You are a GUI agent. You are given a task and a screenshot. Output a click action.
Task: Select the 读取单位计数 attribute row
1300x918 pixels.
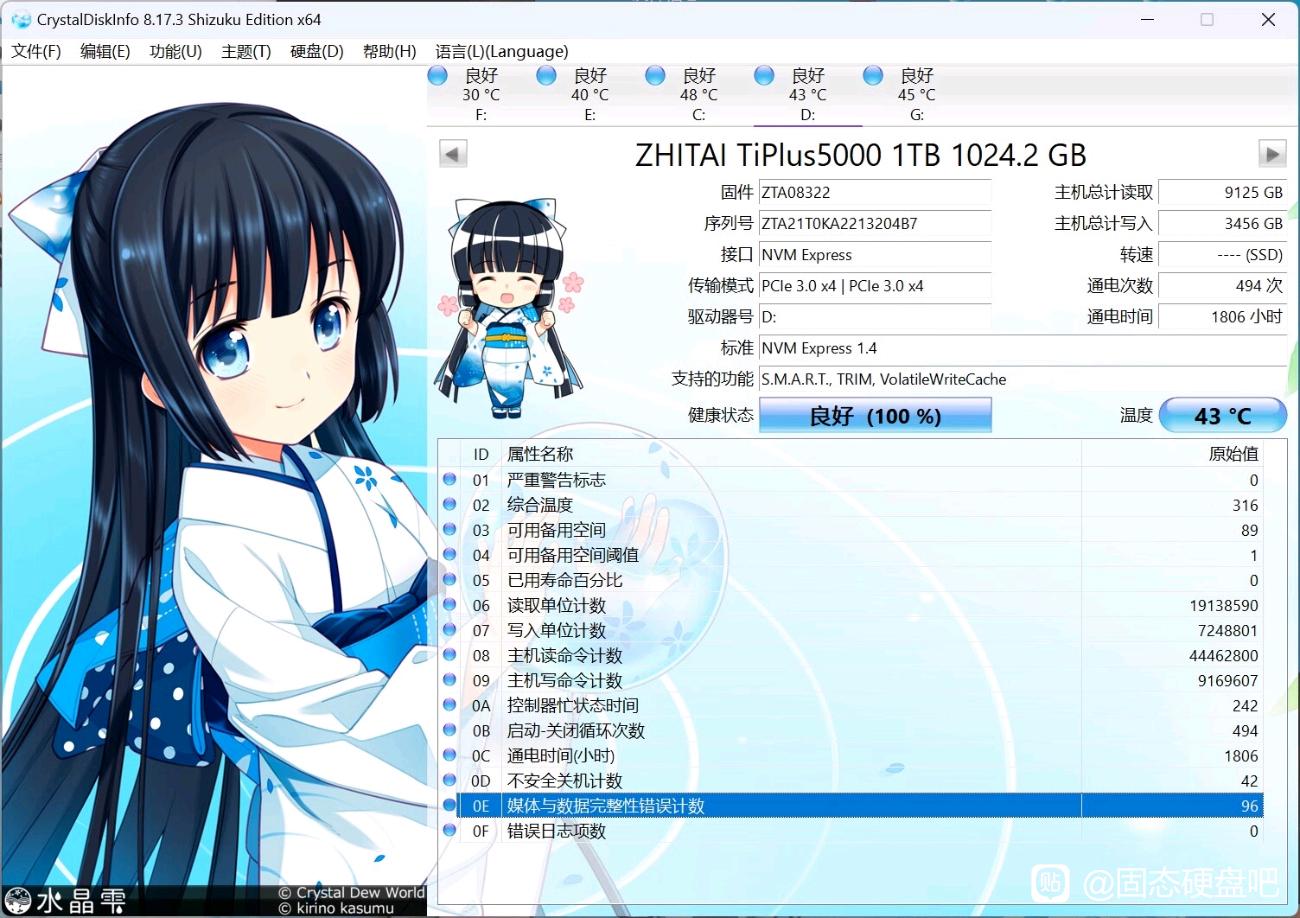click(850, 605)
